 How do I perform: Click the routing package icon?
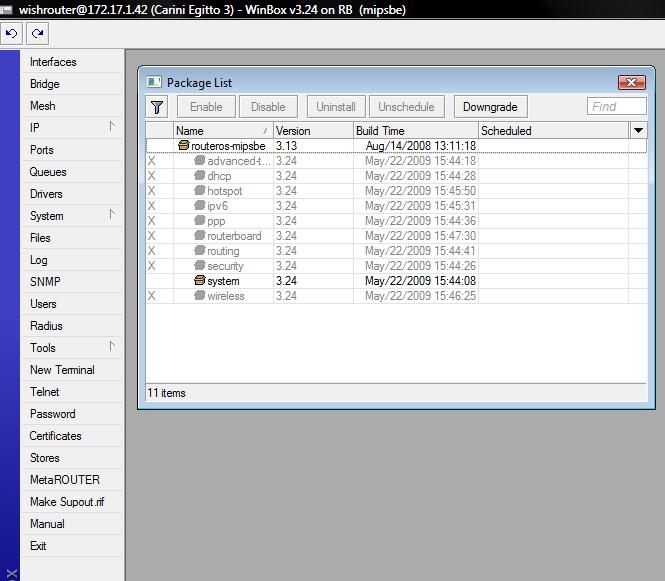(200, 251)
